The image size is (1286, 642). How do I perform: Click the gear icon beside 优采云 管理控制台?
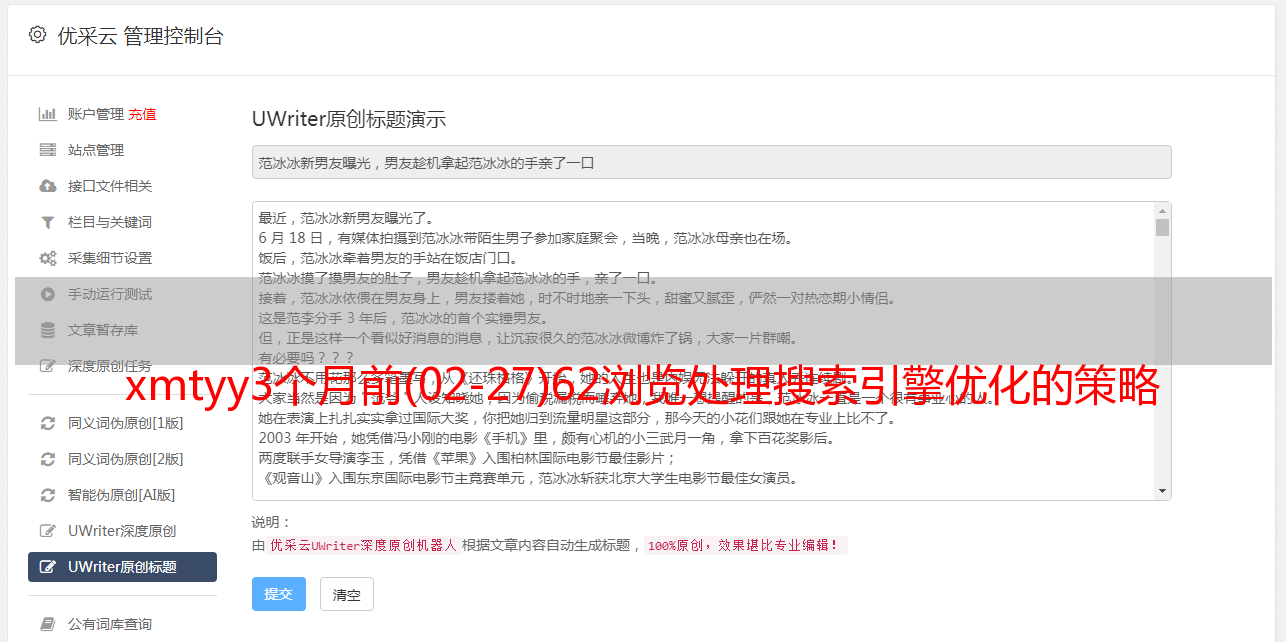(x=37, y=35)
